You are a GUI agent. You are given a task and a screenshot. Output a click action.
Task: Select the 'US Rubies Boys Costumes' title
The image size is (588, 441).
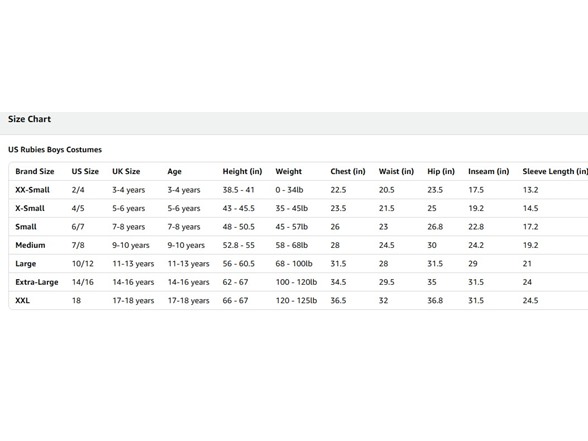point(55,150)
